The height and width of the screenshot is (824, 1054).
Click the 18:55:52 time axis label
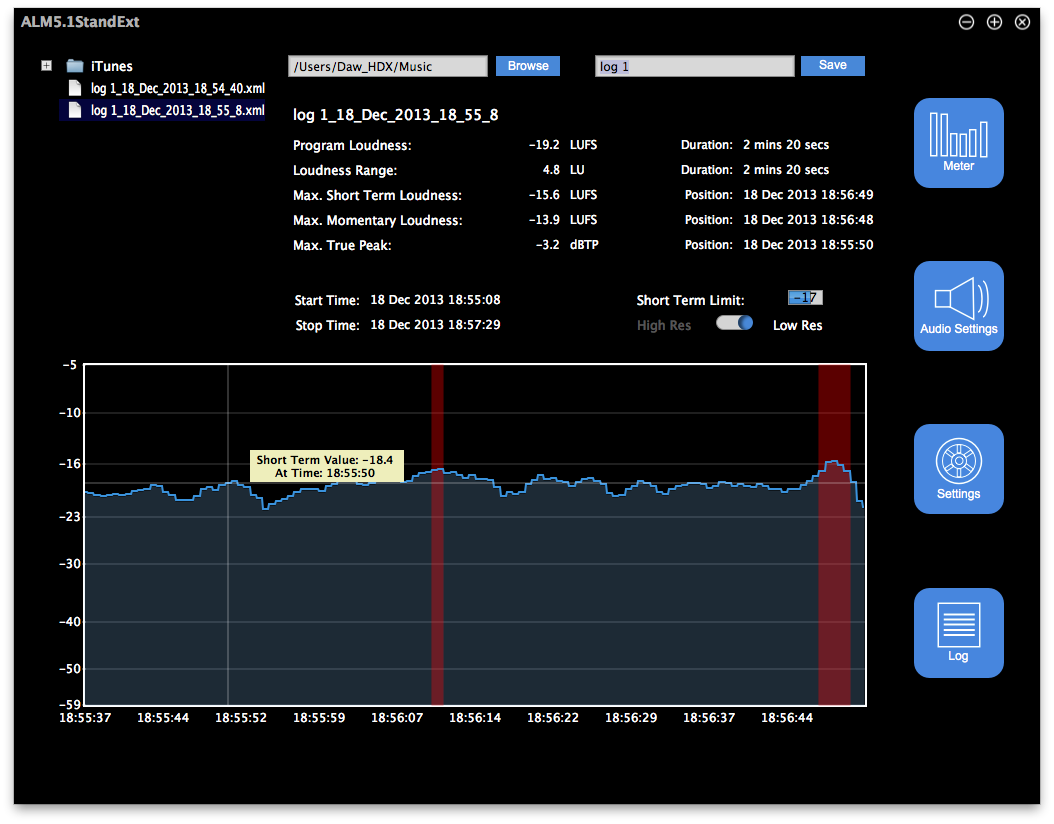click(241, 718)
